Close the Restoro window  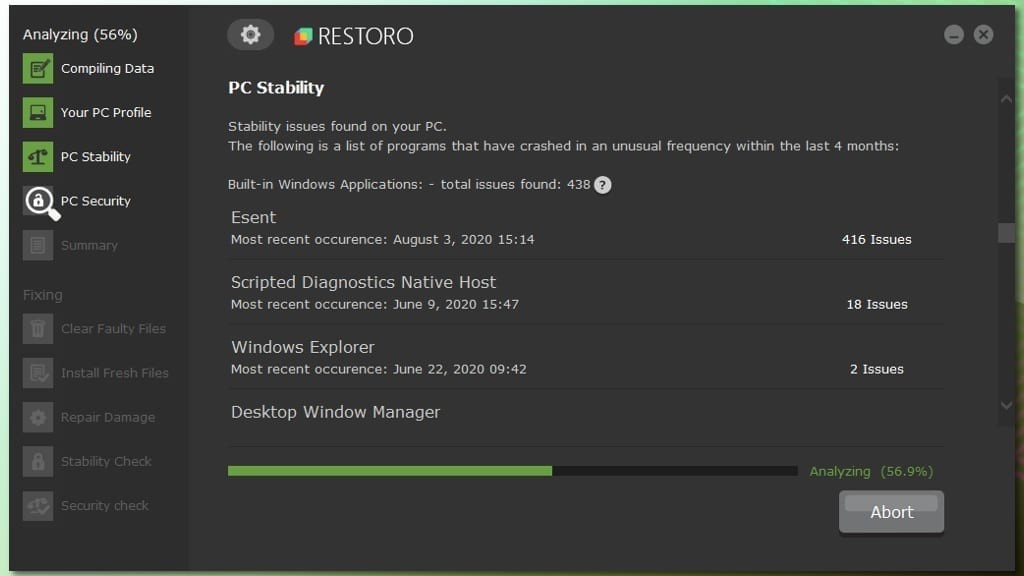(983, 35)
